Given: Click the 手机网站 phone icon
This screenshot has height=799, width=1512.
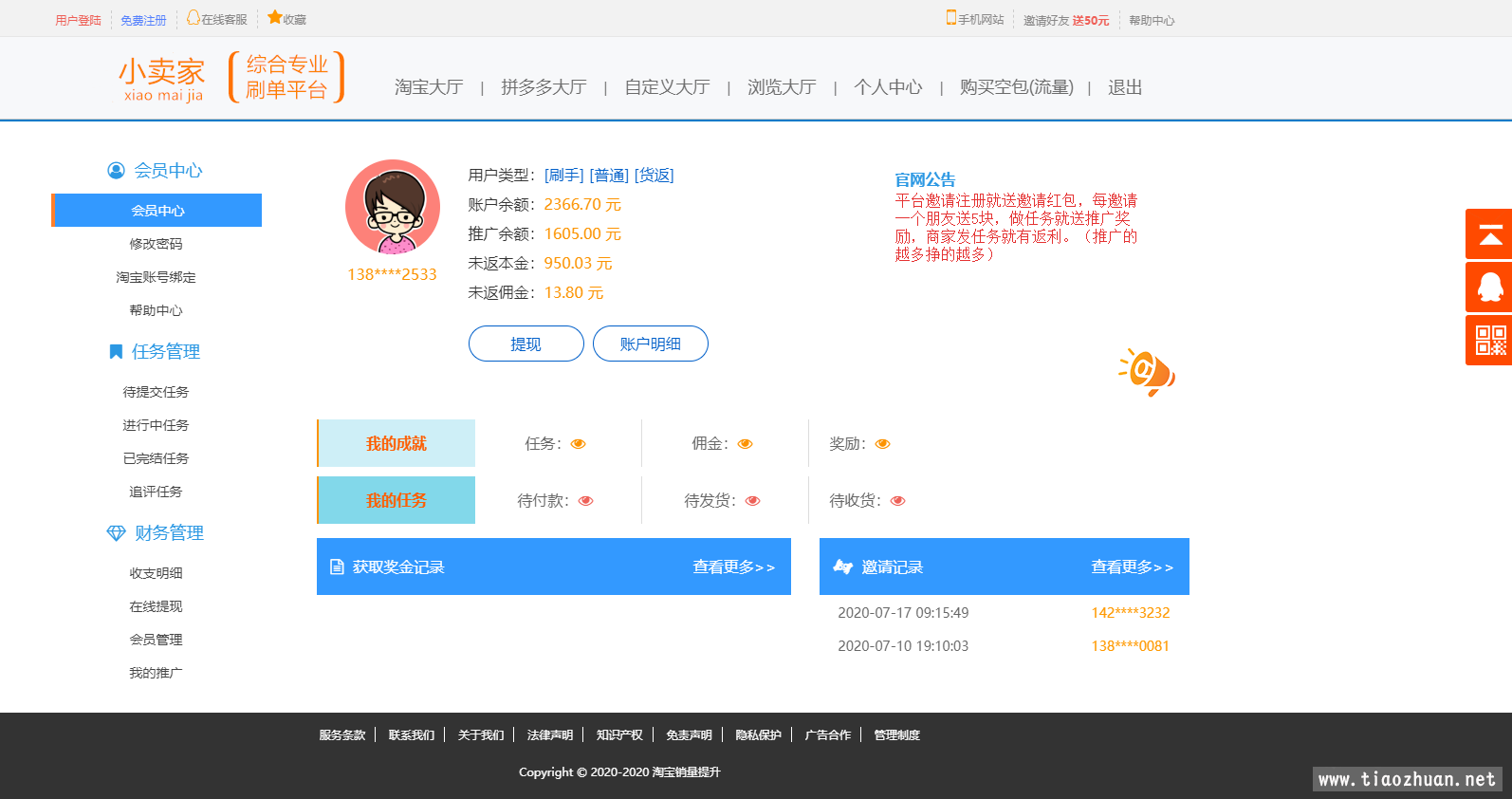Looking at the screenshot, I should click(950, 18).
